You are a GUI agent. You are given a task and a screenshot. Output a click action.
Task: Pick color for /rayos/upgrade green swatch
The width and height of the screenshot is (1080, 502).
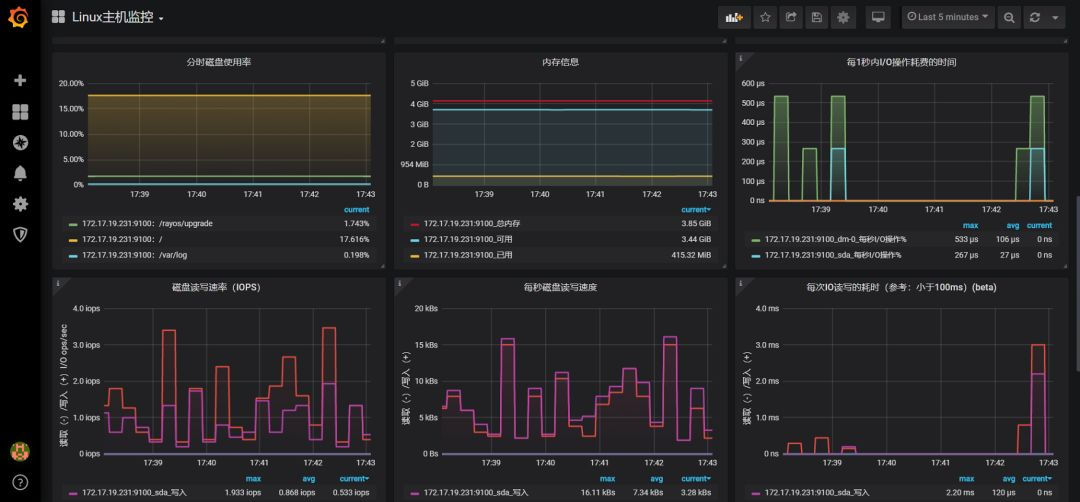(73, 224)
